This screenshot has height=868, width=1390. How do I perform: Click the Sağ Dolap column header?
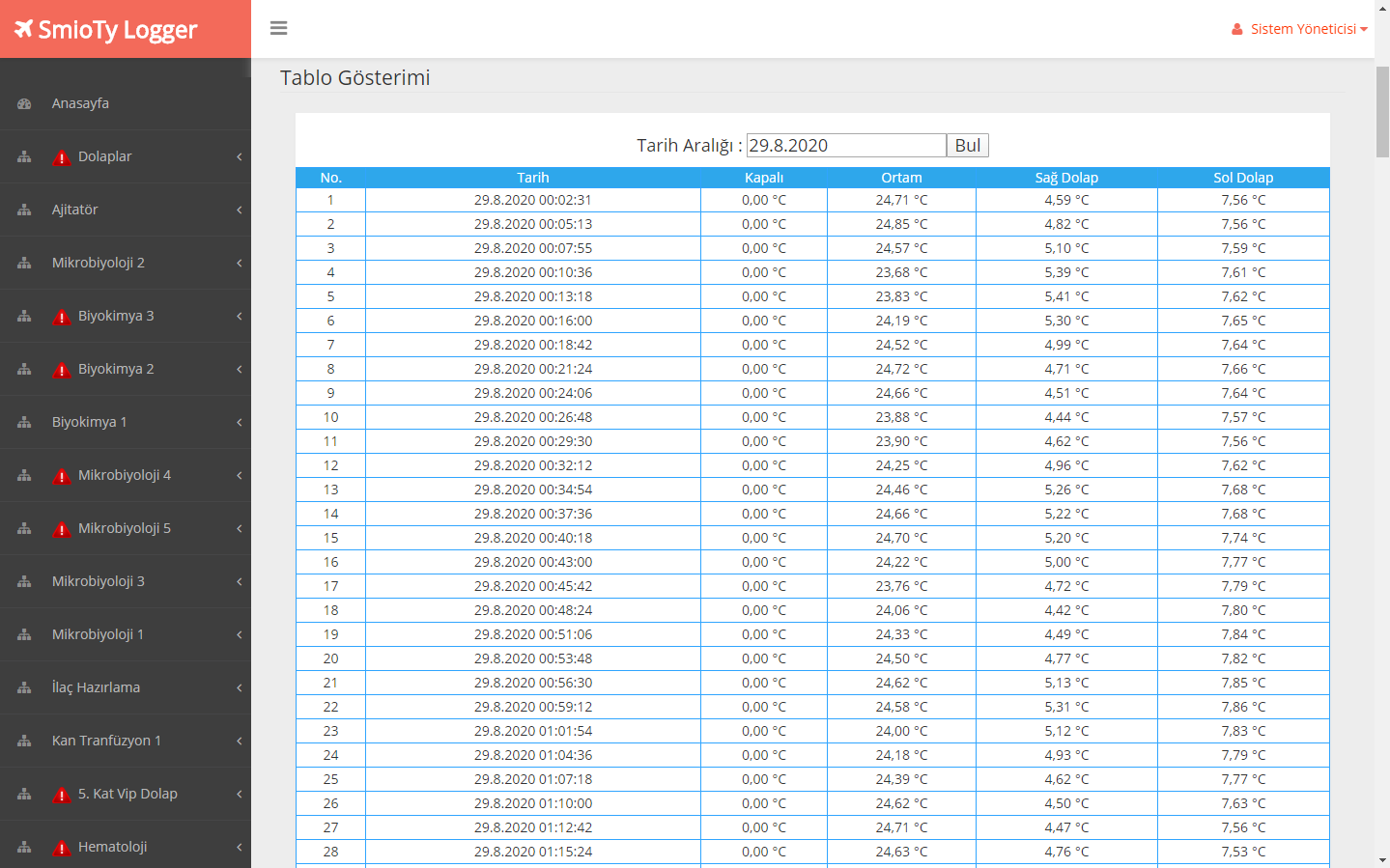(1066, 178)
